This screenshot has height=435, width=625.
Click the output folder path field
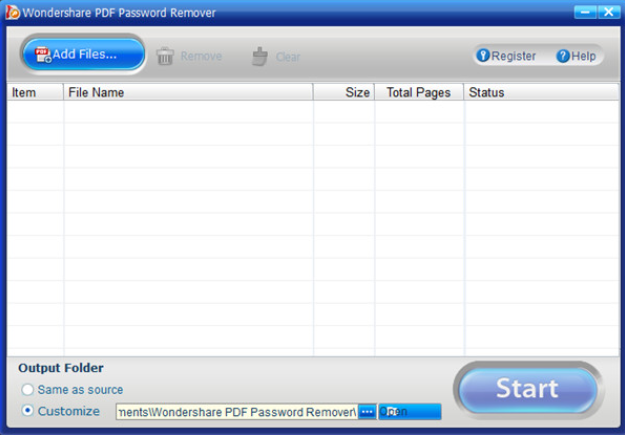tap(236, 412)
